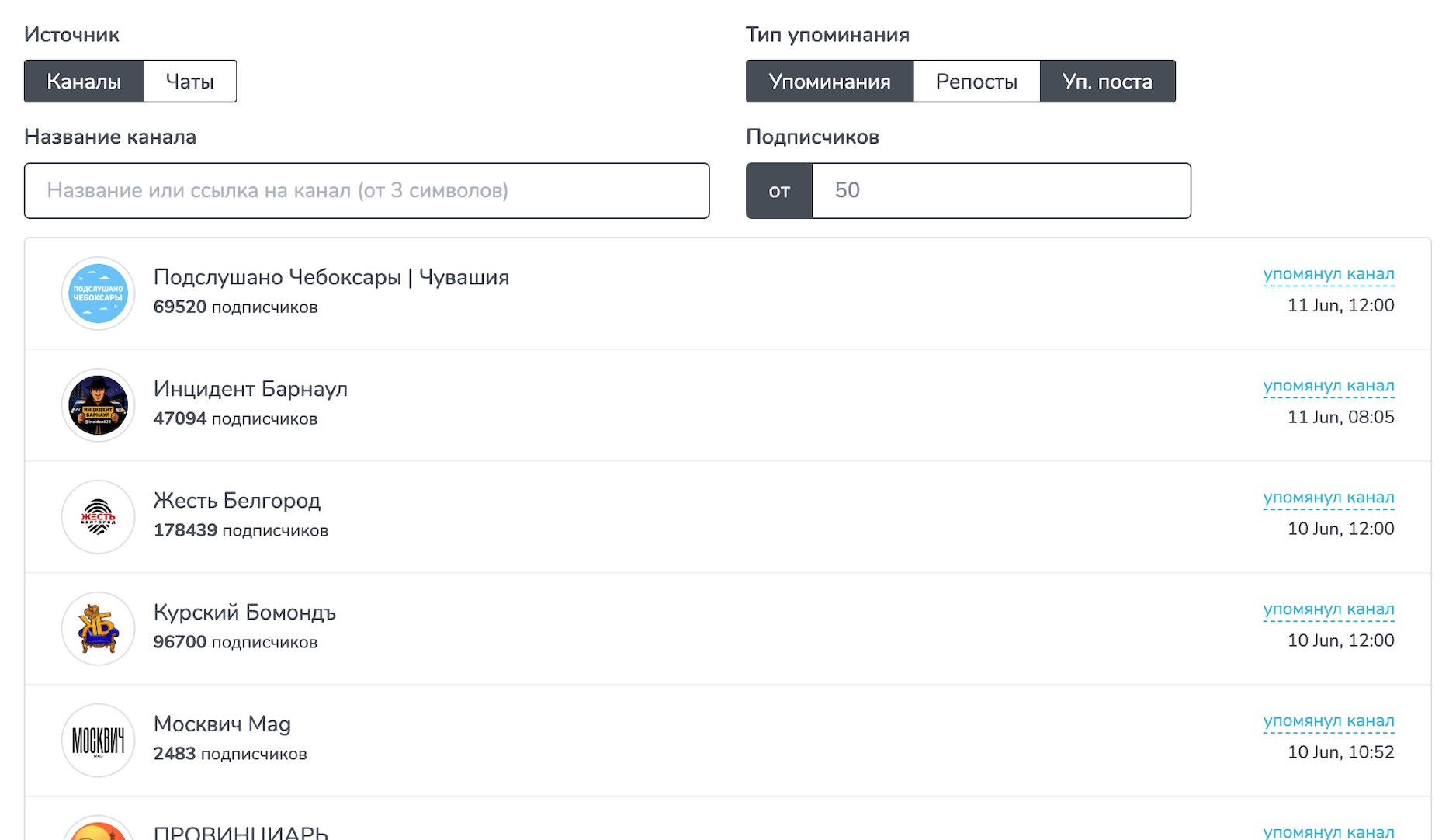The image size is (1456, 840).
Task: Click the 10 Jun, 10:52 timestamp
Action: tap(1341, 753)
